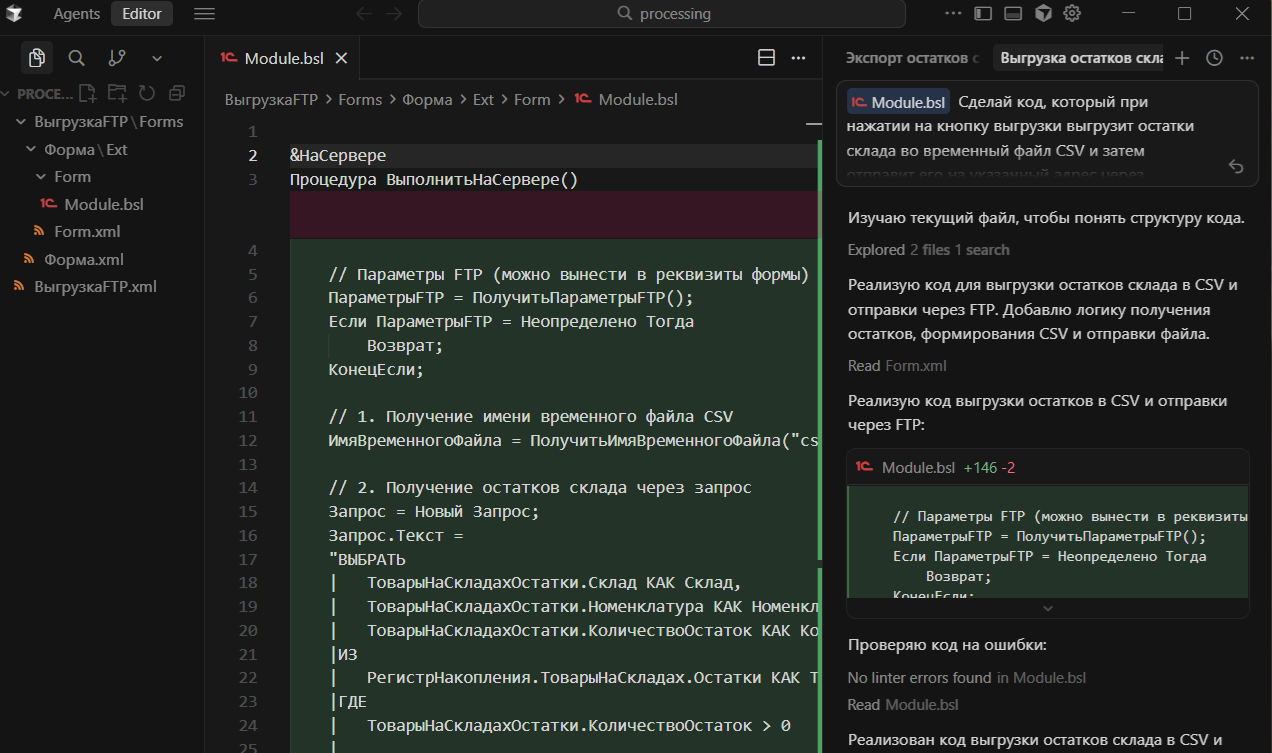Click '&НаСервере' code line
The width and height of the screenshot is (1272, 753).
click(x=338, y=156)
